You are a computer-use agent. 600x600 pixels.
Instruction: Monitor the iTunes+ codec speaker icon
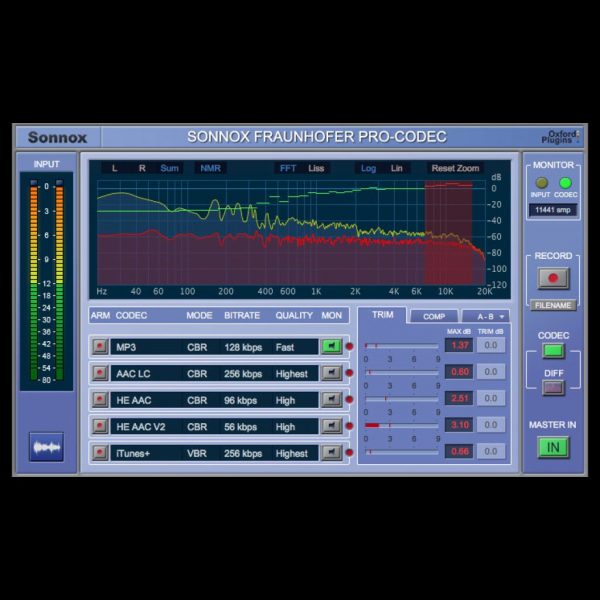pos(331,453)
